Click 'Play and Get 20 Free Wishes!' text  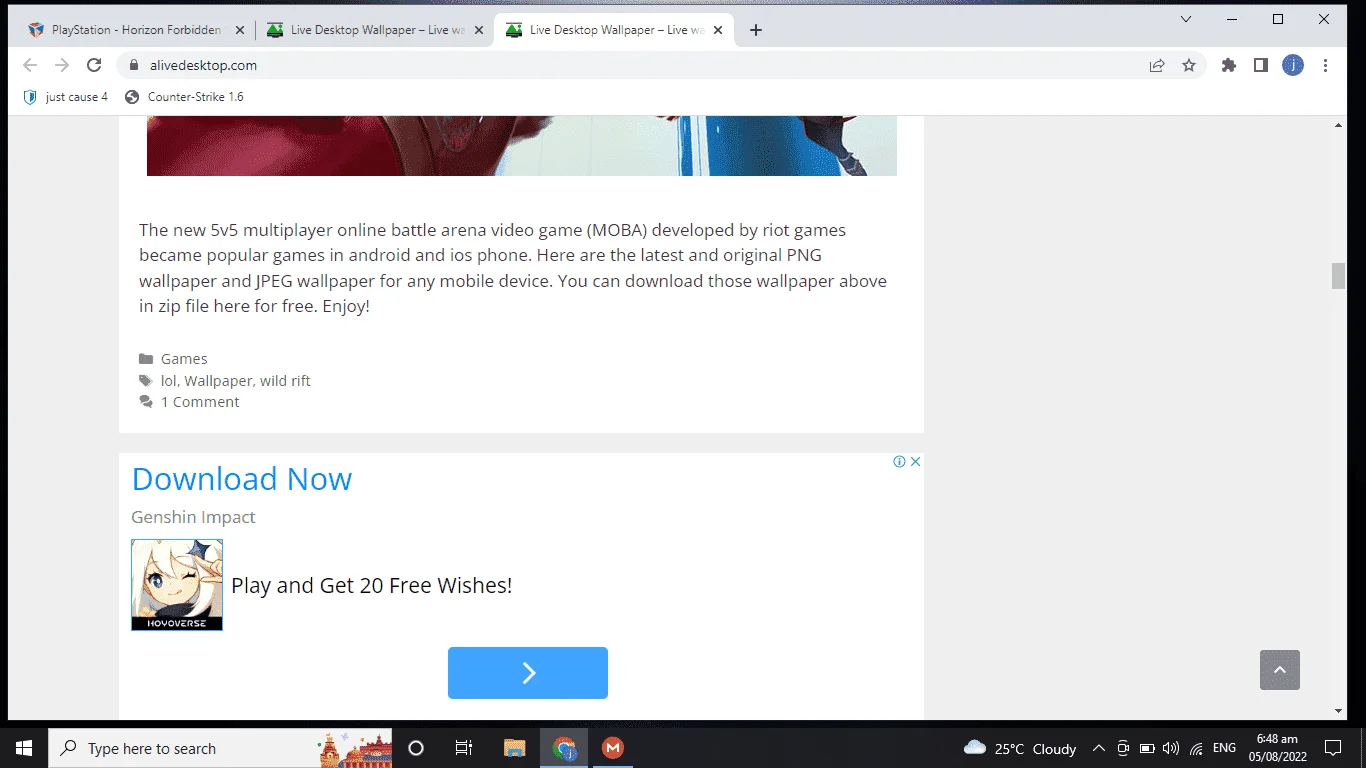point(371,586)
